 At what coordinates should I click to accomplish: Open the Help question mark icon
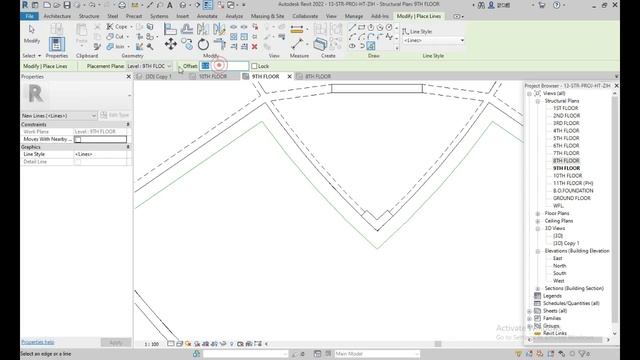coord(556,5)
